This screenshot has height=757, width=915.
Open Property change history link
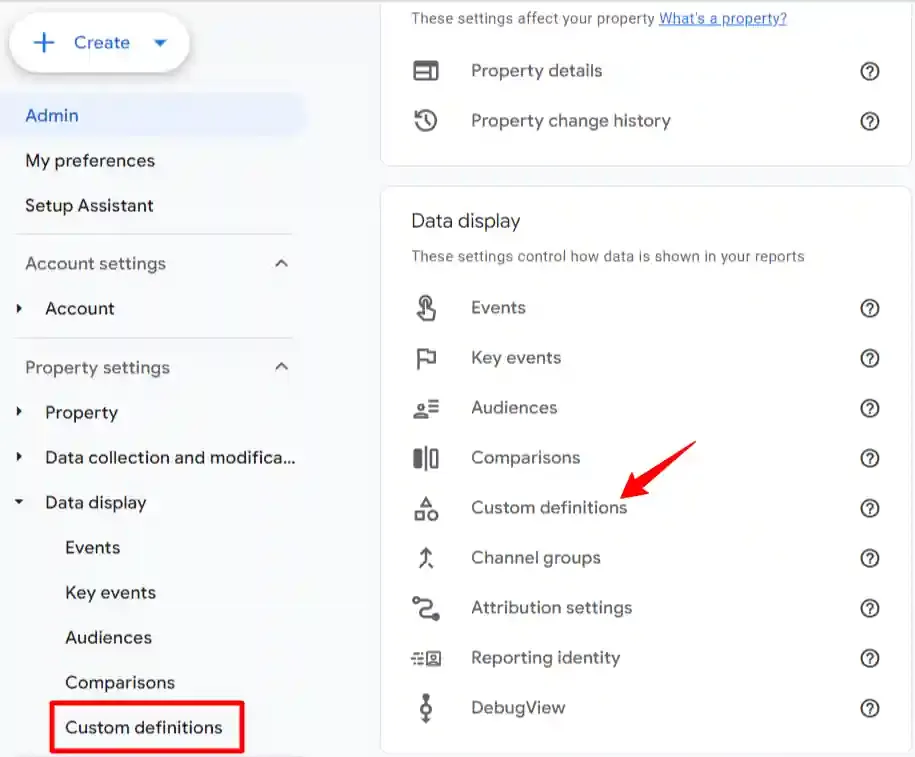(x=571, y=121)
